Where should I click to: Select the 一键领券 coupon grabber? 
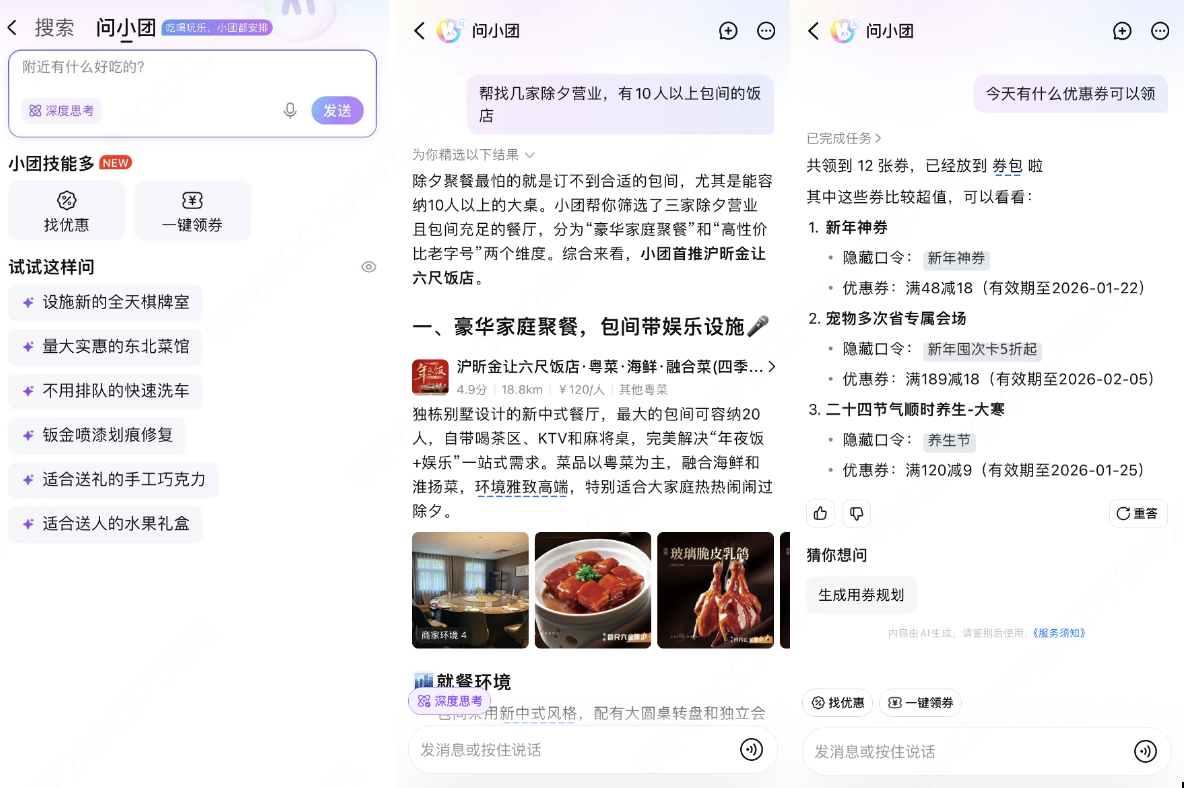coord(192,210)
